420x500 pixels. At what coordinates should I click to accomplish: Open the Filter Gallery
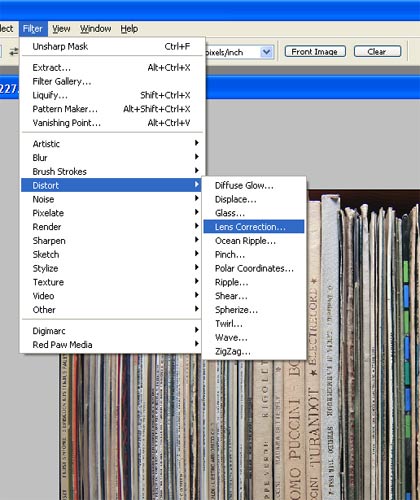coord(111,81)
